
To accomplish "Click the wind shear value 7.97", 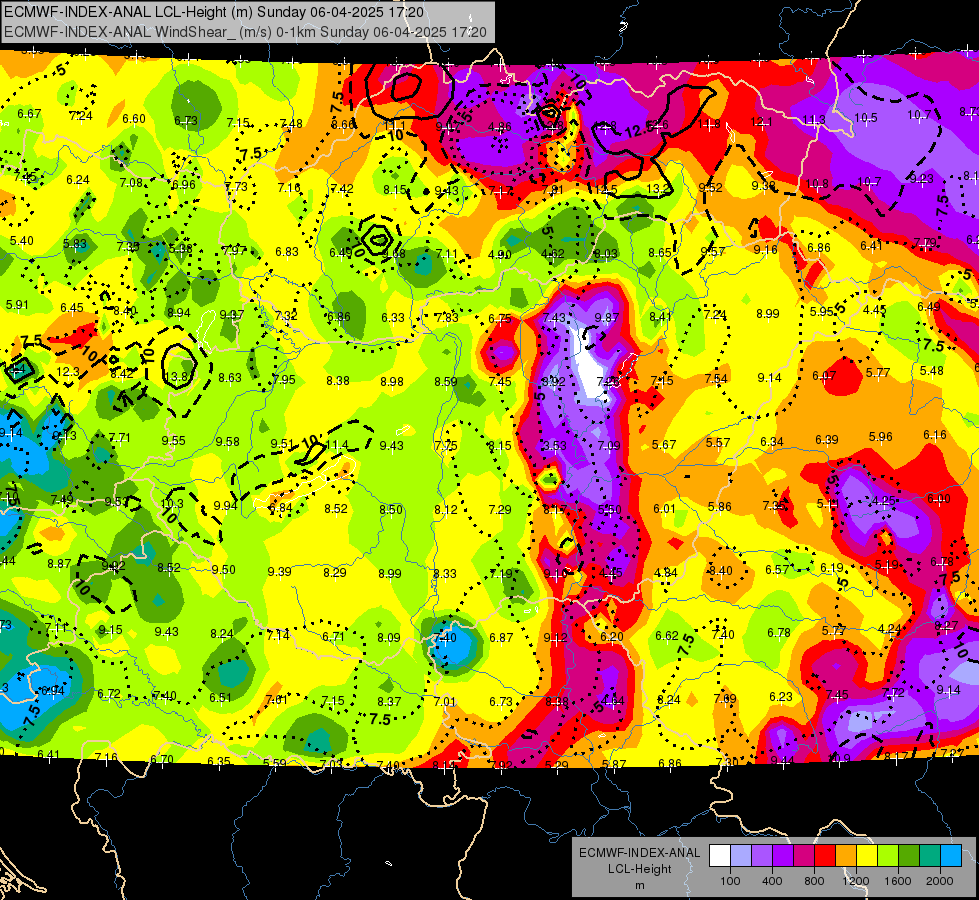I will (234, 250).
